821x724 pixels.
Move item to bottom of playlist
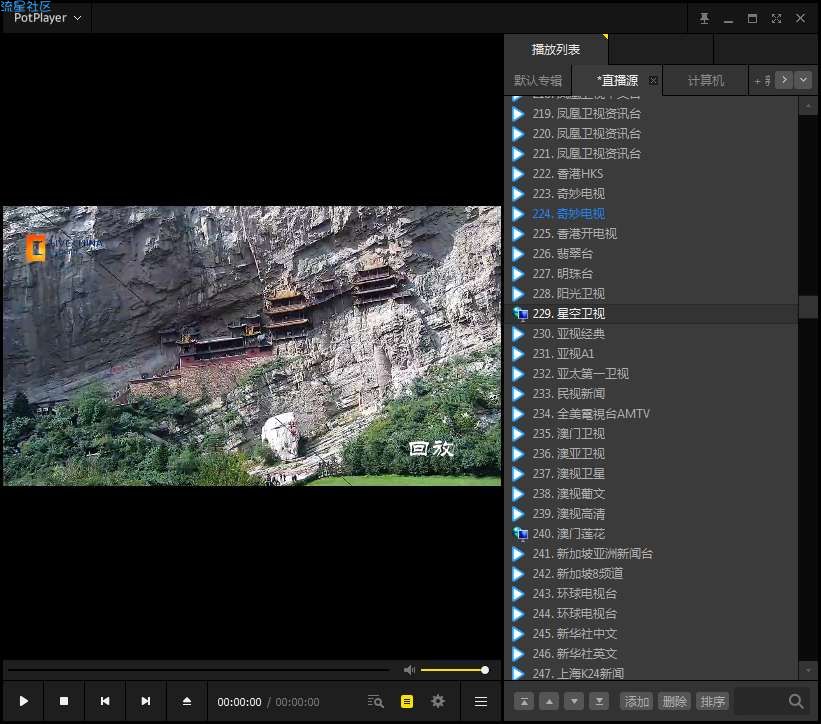pos(600,701)
